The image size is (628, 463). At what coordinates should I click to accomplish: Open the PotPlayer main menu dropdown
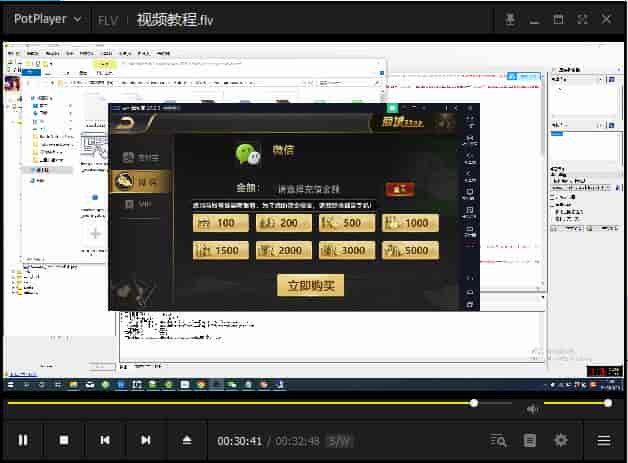[x=47, y=19]
